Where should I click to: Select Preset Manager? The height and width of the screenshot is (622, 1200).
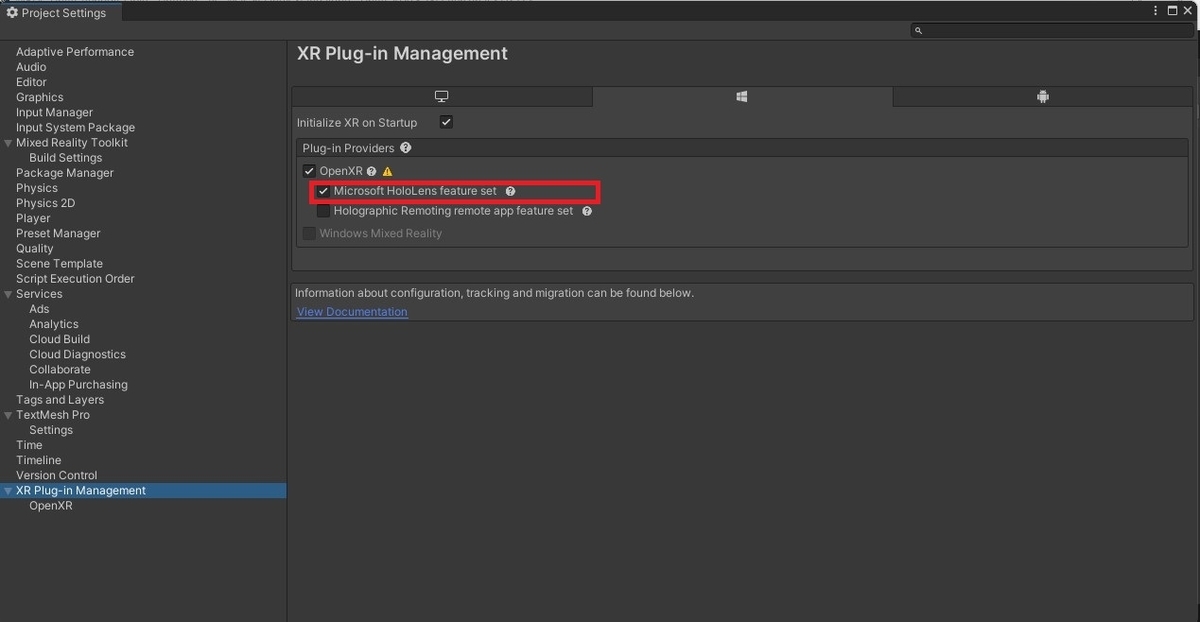(58, 233)
